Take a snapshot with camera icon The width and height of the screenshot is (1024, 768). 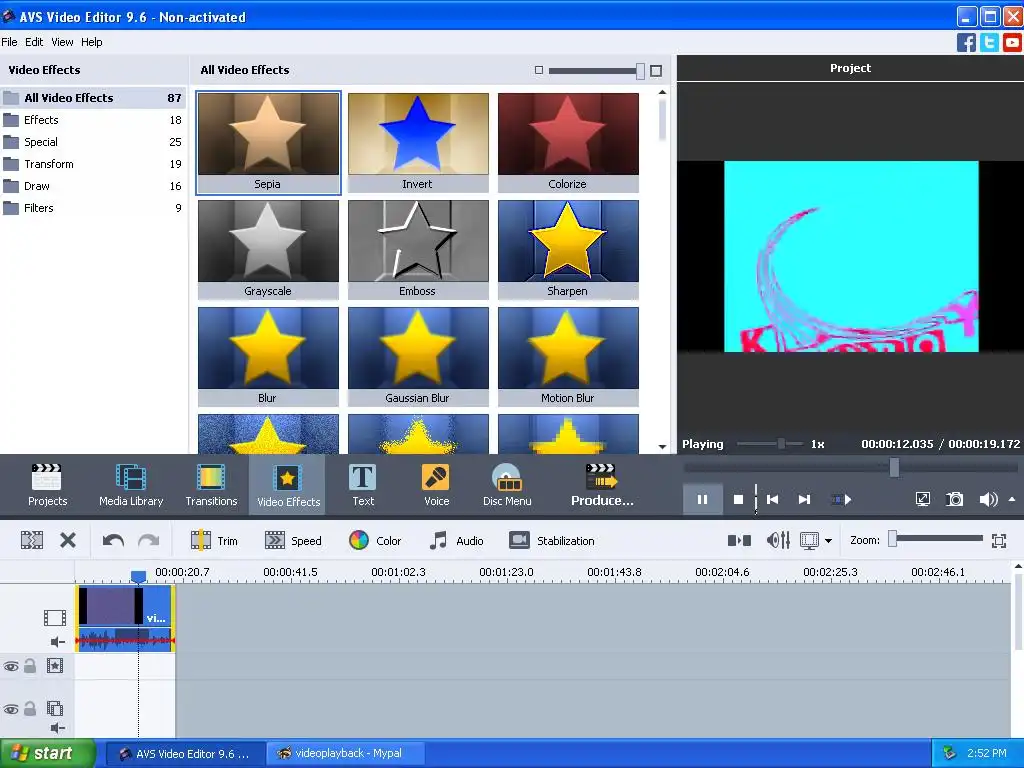(x=955, y=500)
